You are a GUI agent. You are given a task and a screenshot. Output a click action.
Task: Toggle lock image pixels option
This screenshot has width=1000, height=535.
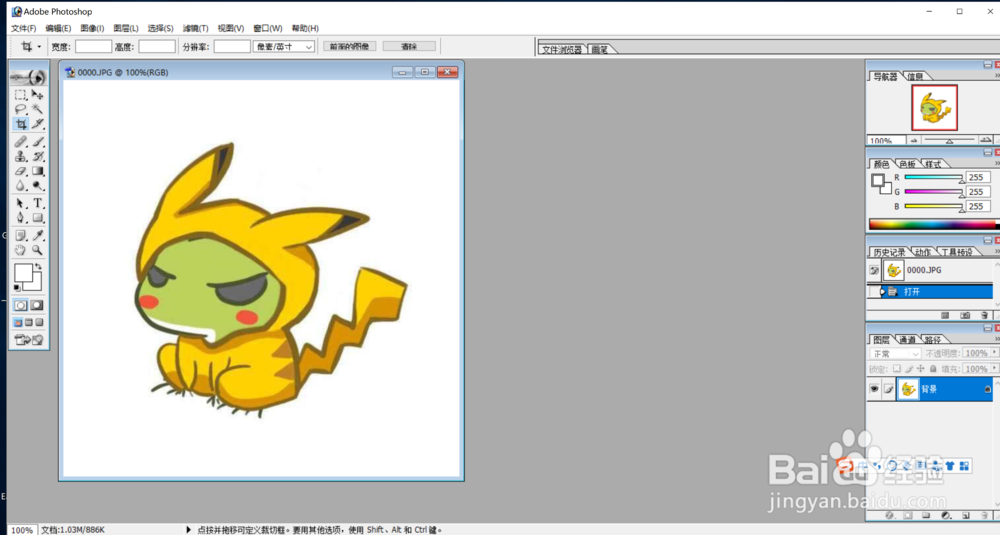pos(909,369)
